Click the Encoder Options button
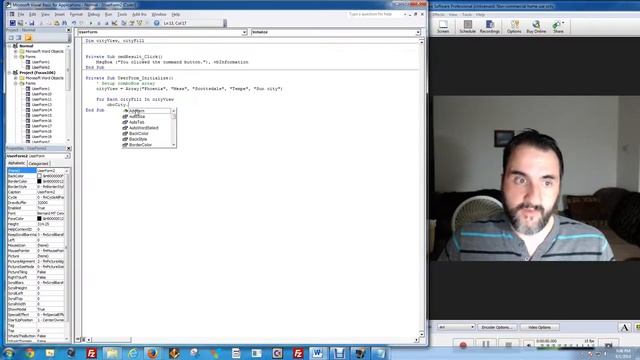Screen dimensions: 640x360 pos(497,327)
